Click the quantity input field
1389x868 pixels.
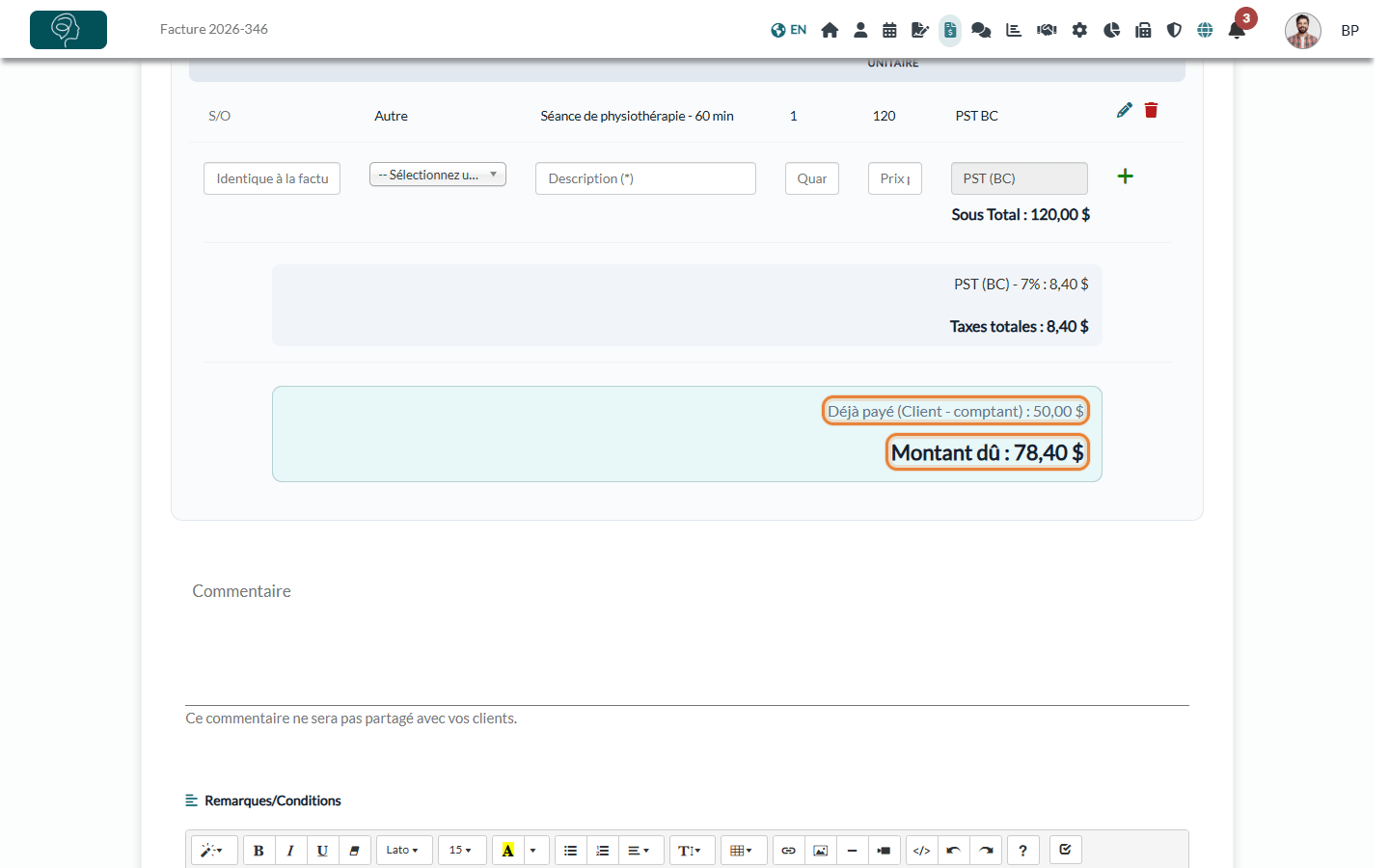812,178
